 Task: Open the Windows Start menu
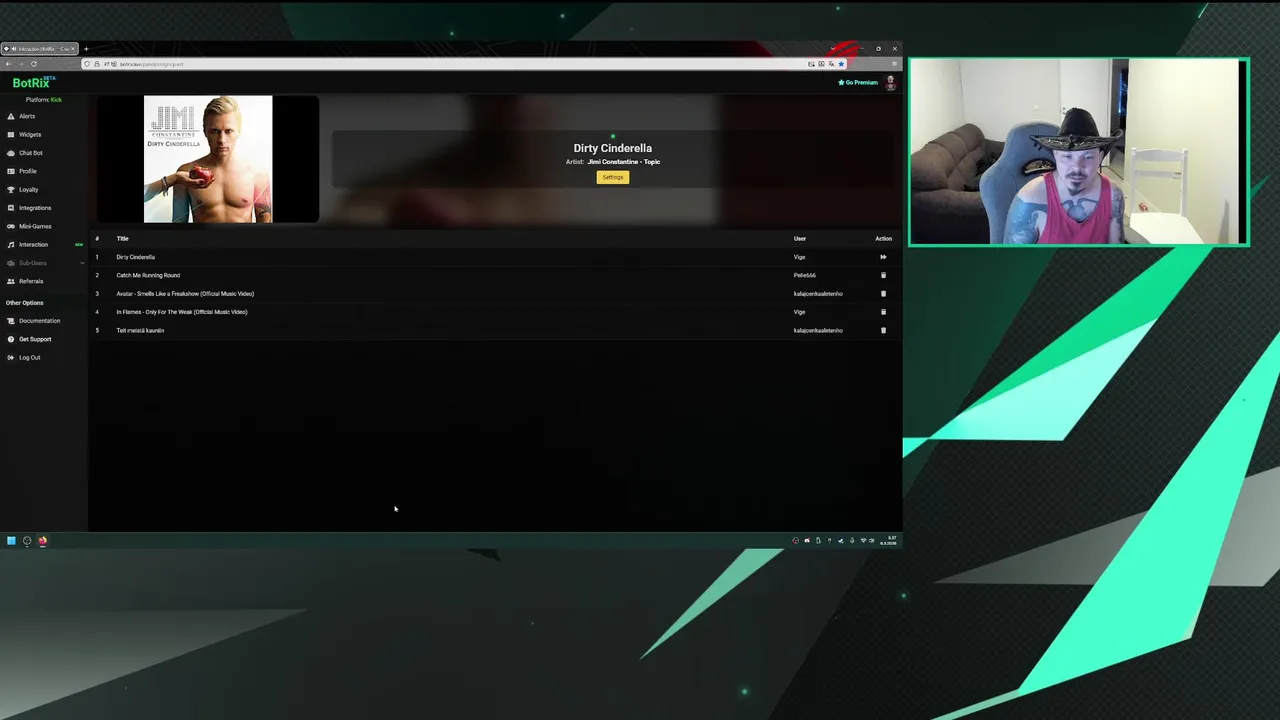tap(11, 541)
